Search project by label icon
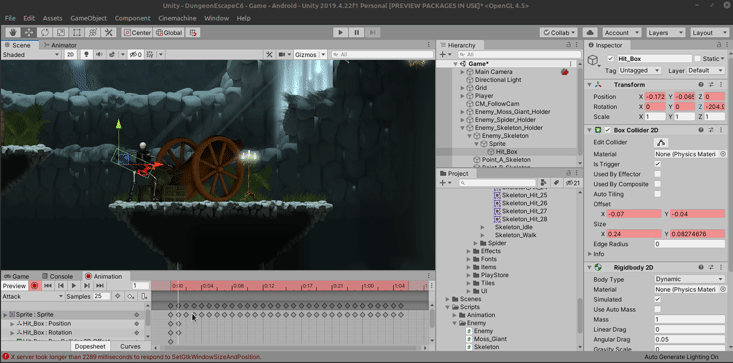Screen dimensions: 733x363 [557, 183]
